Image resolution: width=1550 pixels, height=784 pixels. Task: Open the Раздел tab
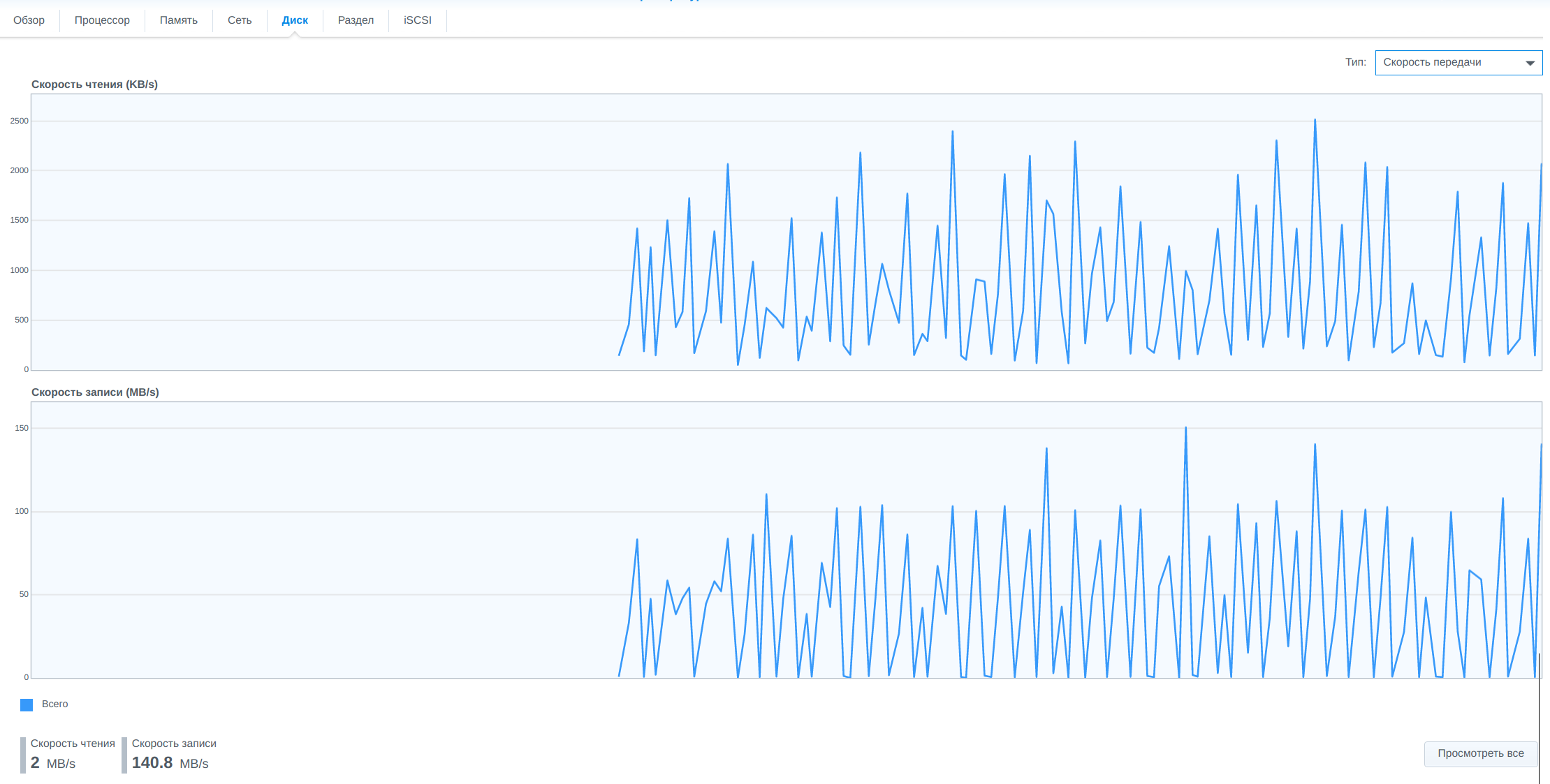(x=356, y=20)
